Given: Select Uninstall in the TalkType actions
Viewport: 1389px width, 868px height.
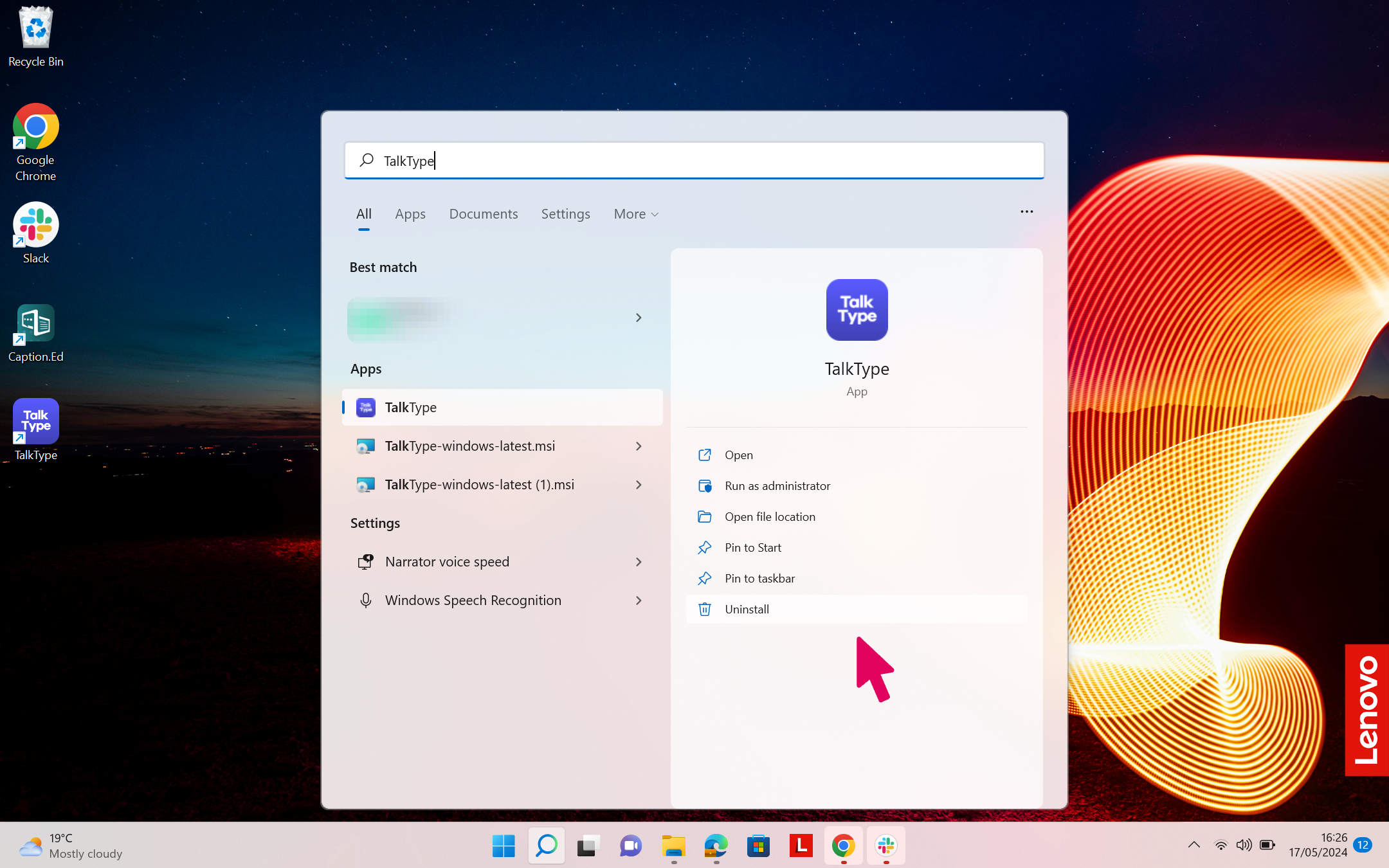Looking at the screenshot, I should coord(857,609).
